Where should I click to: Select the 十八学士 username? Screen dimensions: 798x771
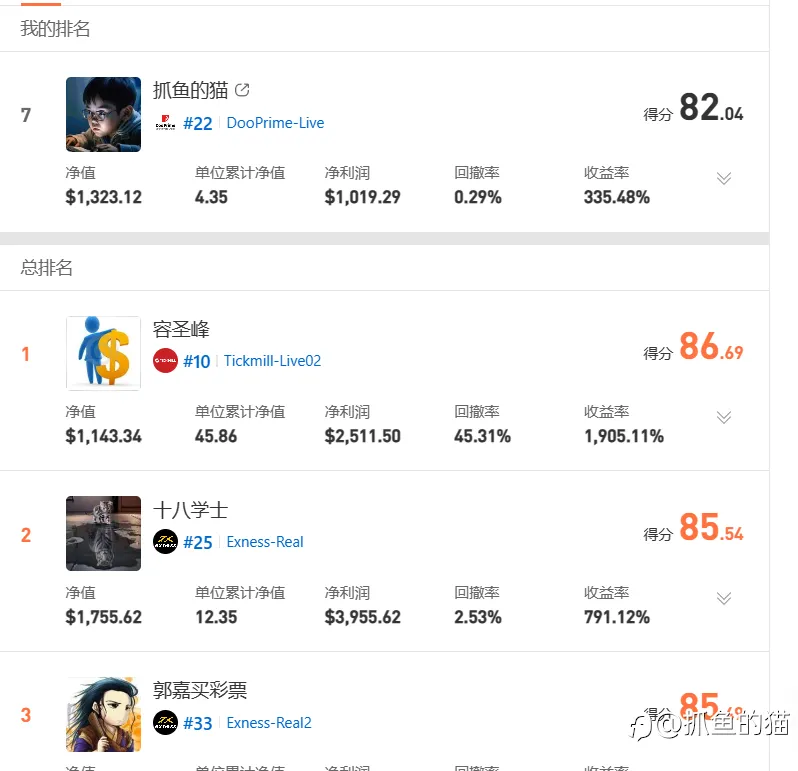190,510
